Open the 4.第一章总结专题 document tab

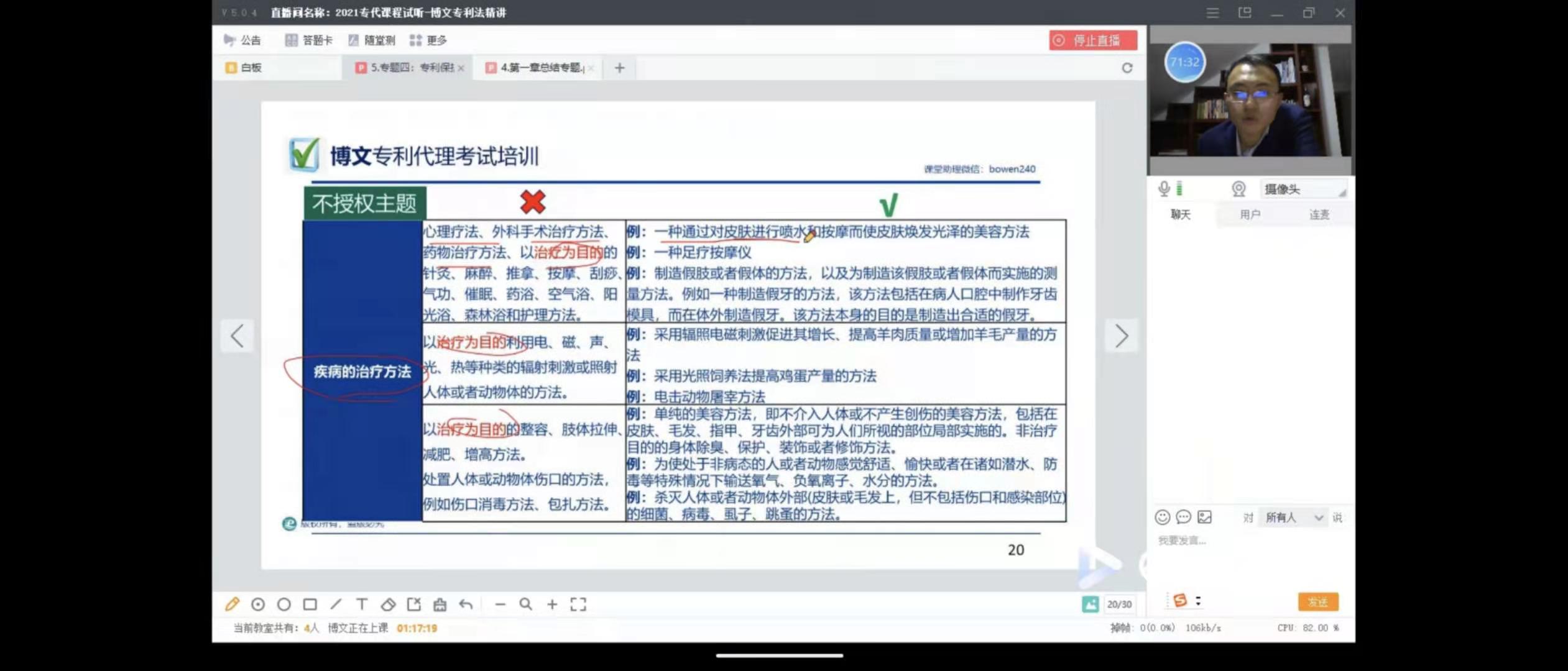[x=540, y=68]
